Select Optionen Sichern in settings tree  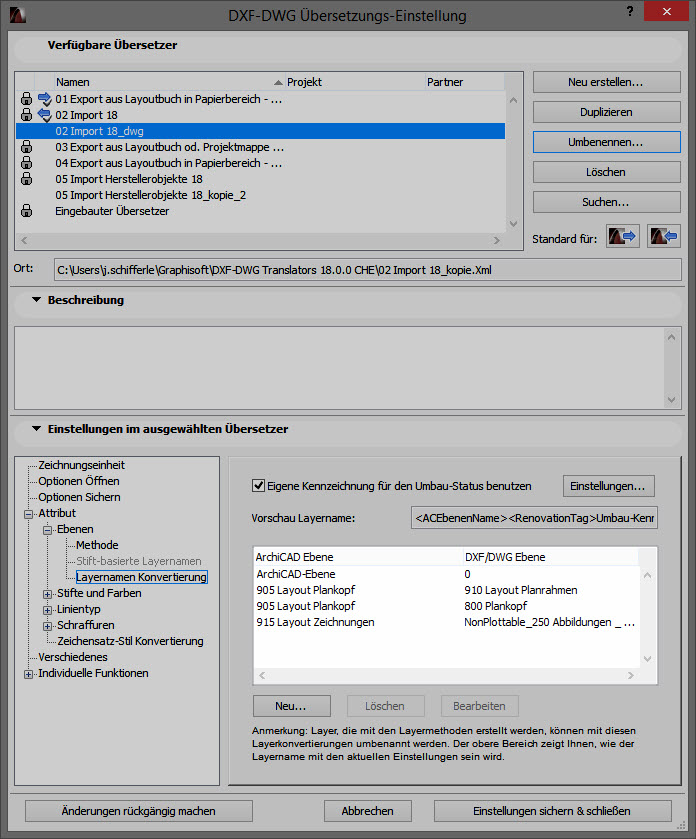pos(79,497)
